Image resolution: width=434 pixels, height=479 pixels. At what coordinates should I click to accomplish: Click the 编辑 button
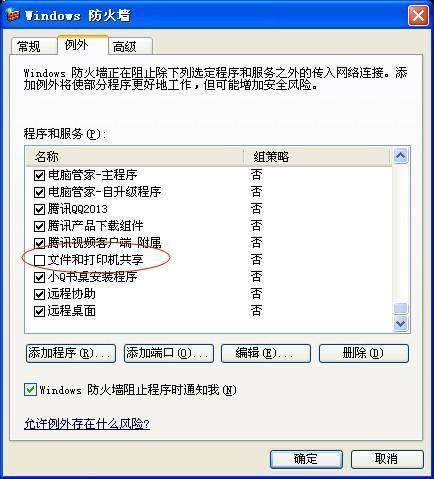[x=266, y=353]
